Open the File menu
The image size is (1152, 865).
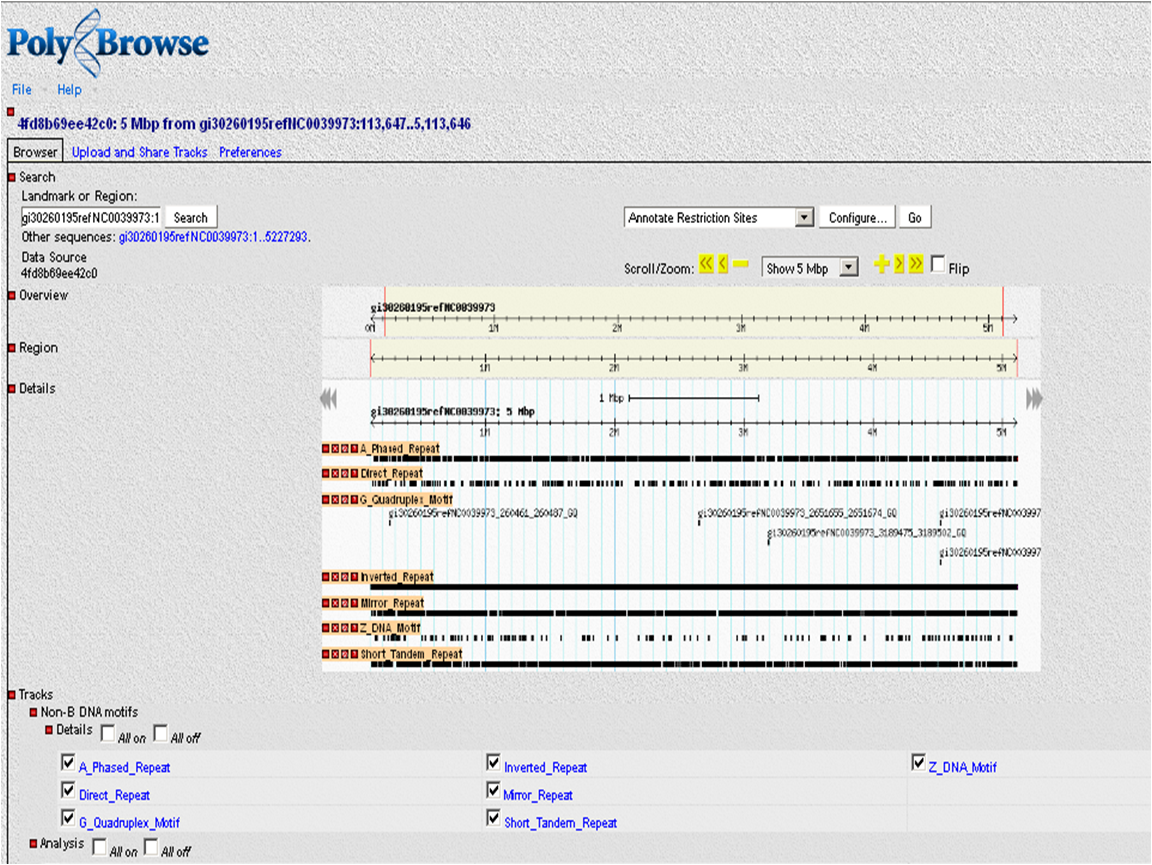coord(21,89)
